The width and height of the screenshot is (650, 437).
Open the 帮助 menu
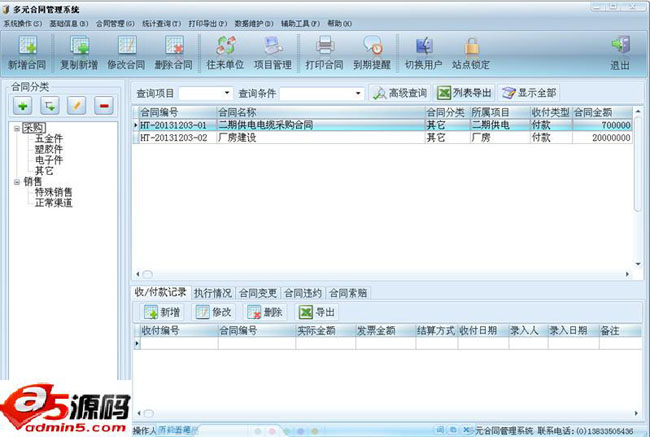[340, 24]
